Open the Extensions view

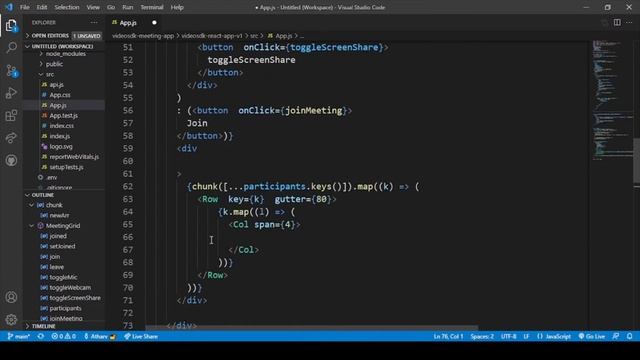click(11, 116)
